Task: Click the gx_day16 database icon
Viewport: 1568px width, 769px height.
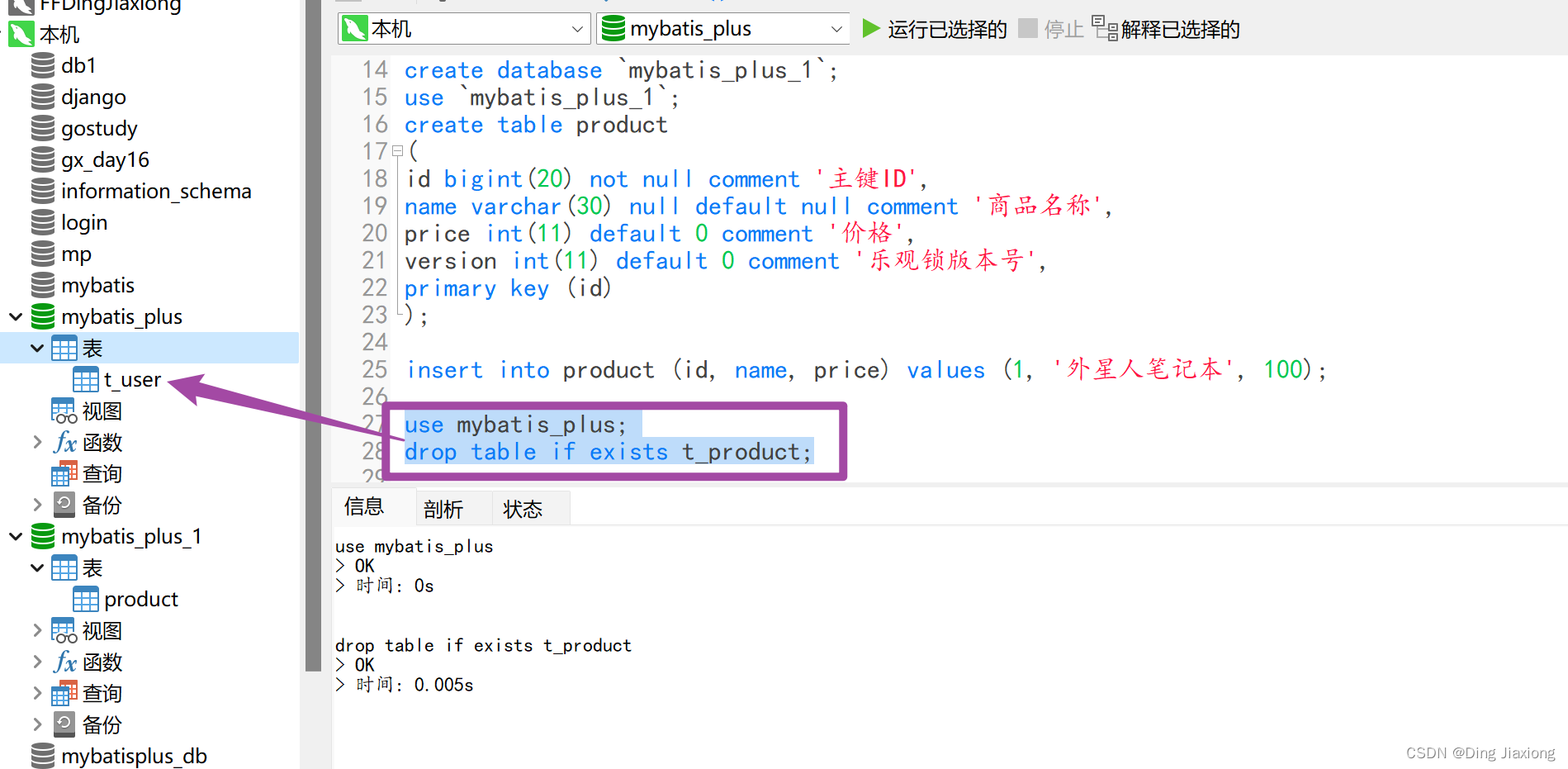Action: [x=43, y=159]
